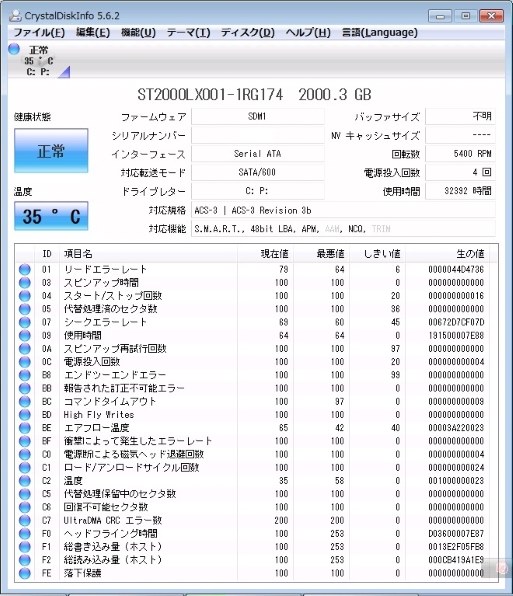Image resolution: width=513 pixels, height=596 pixels.
Task: Click status orb for ID 0C 電源投入回数 row
Action: pos(25,362)
